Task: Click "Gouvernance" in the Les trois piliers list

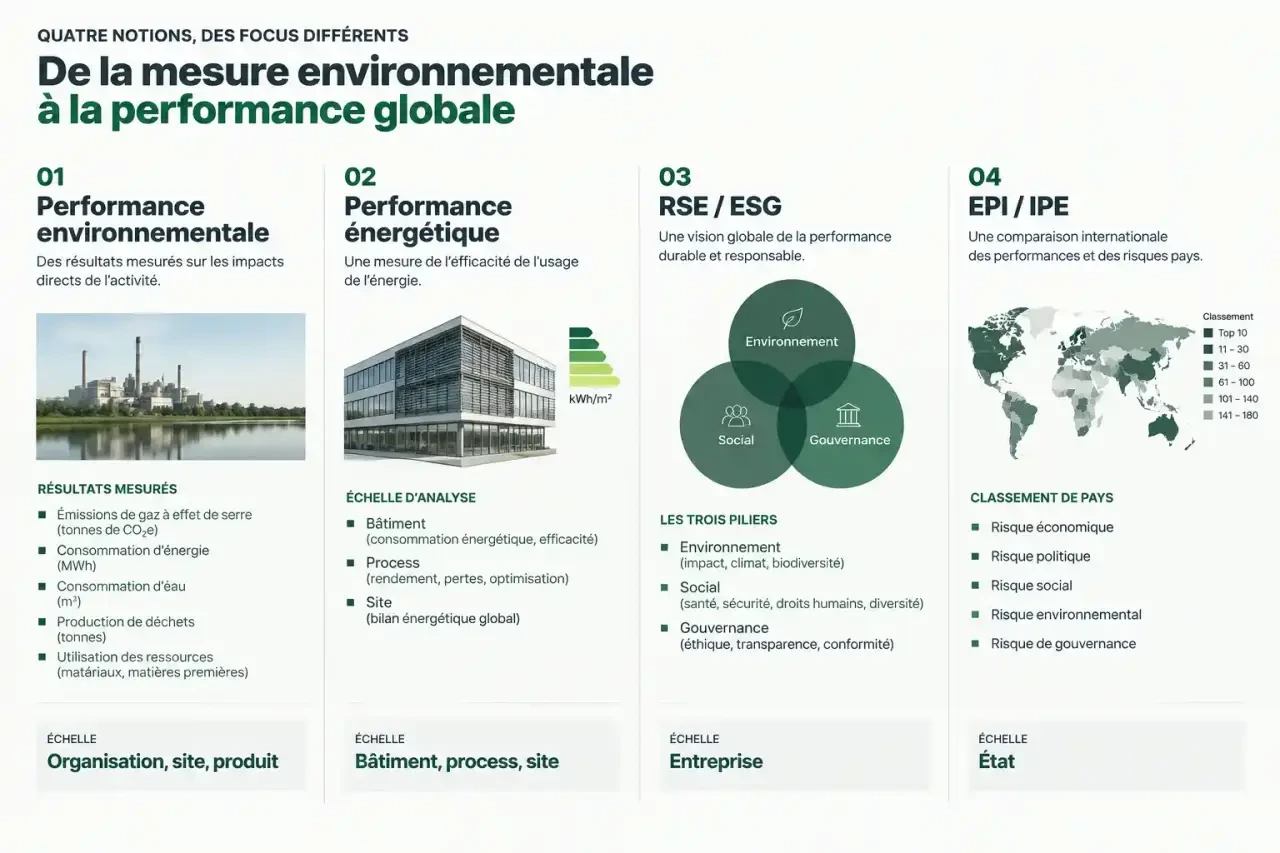Action: pos(724,628)
